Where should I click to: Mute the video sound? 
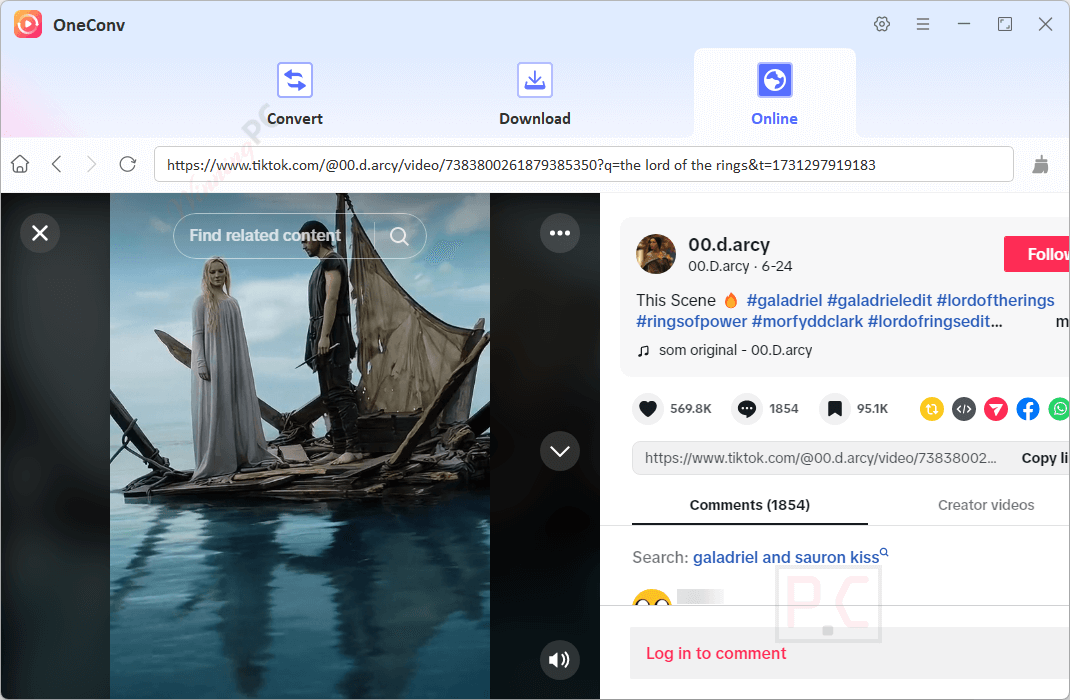pos(560,660)
